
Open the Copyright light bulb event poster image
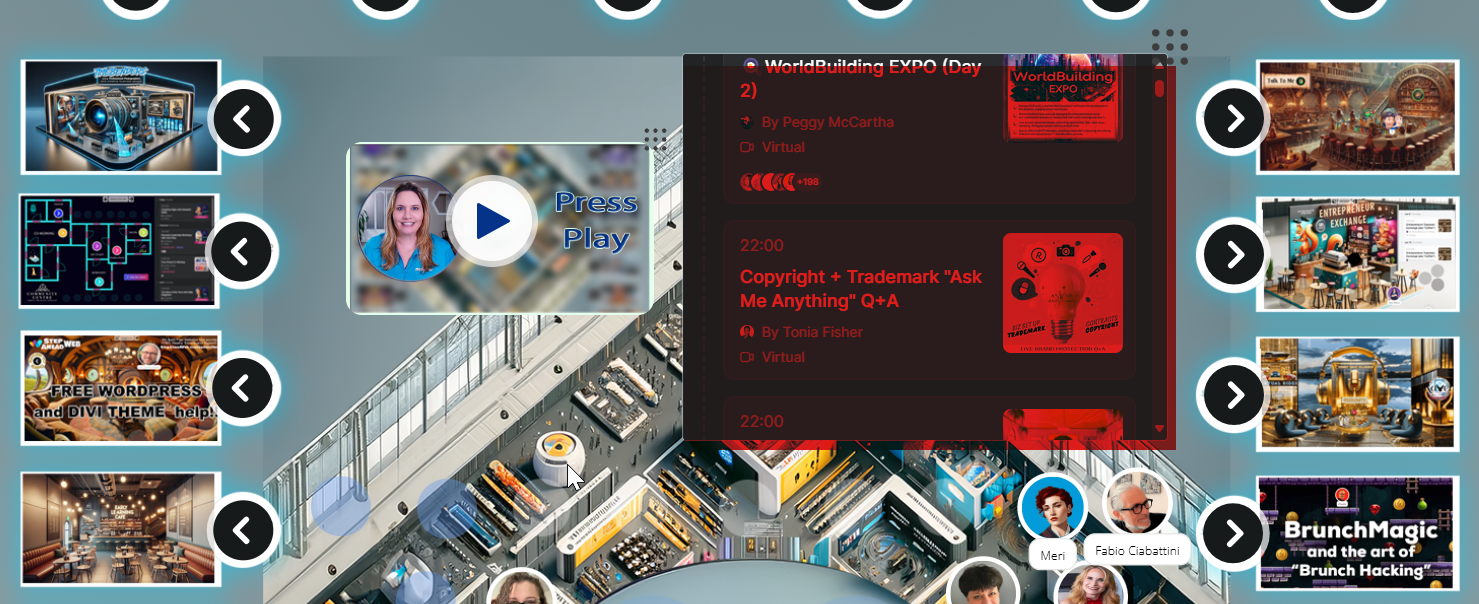click(x=1063, y=293)
